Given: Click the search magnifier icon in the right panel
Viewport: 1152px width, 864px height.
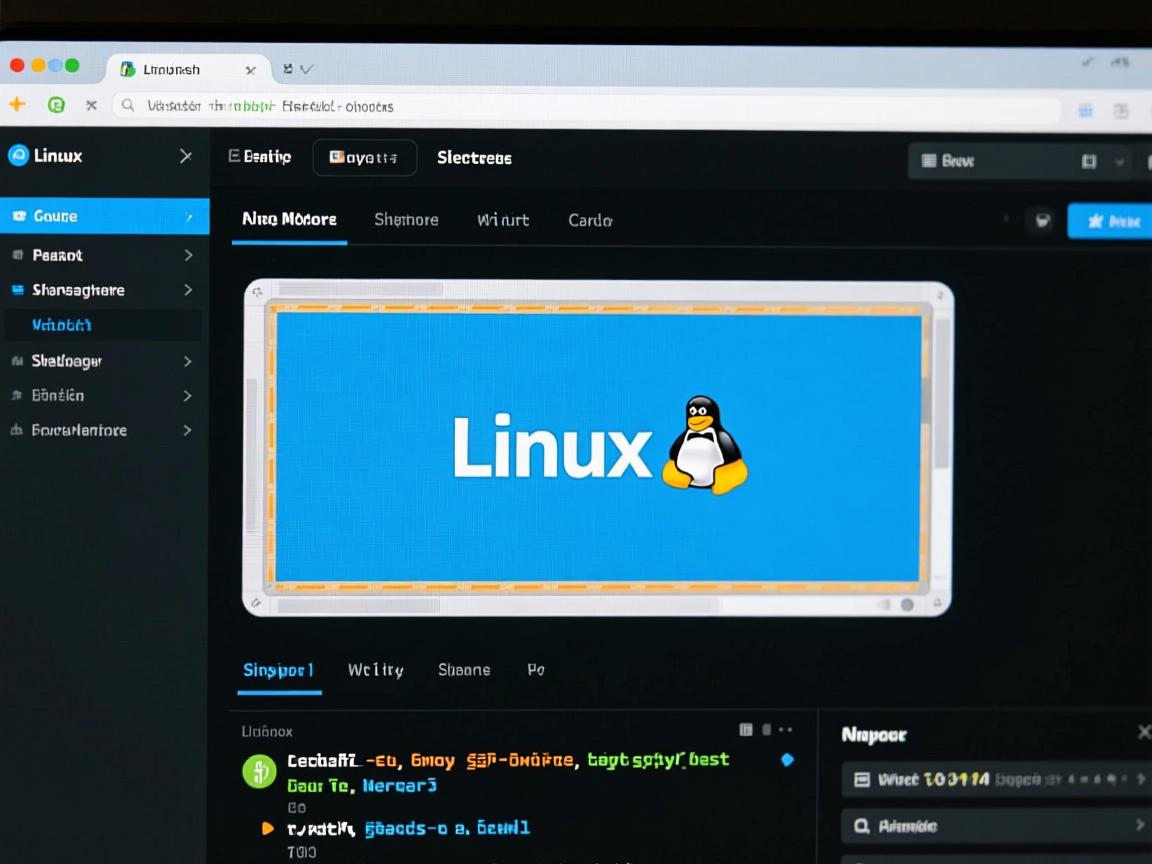Looking at the screenshot, I should click(x=862, y=826).
